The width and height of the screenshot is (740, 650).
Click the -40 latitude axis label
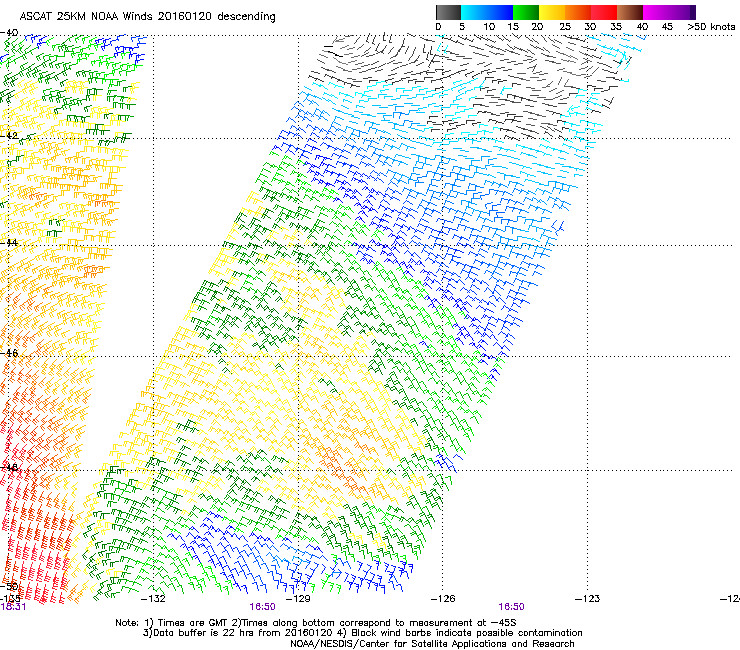[x=9, y=33]
